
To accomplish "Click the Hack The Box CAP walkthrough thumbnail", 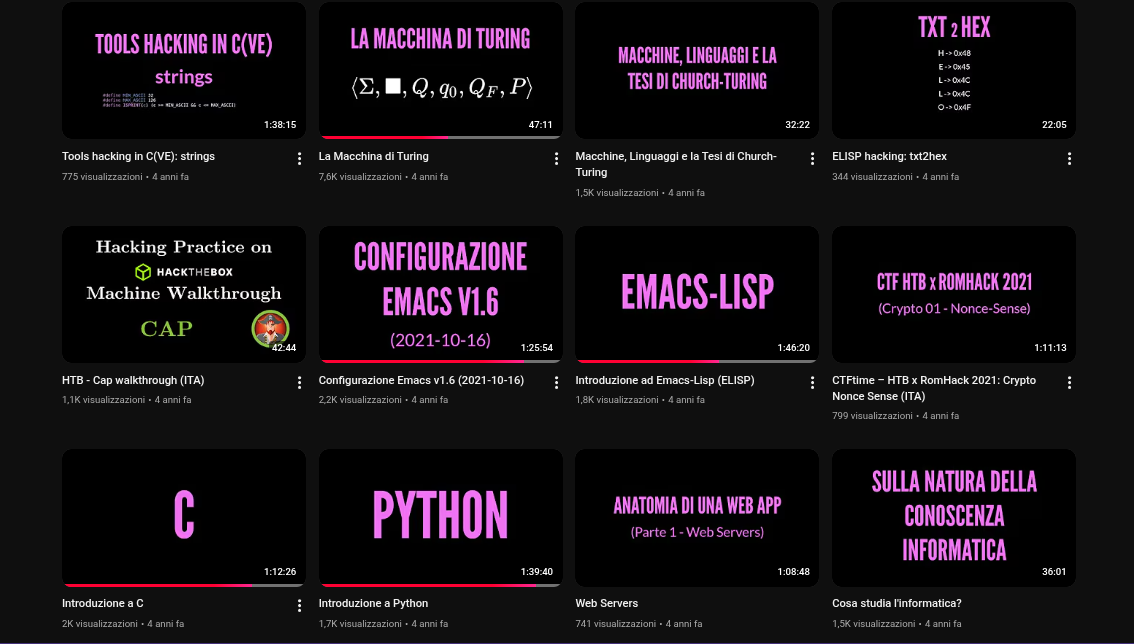I will pos(183,294).
